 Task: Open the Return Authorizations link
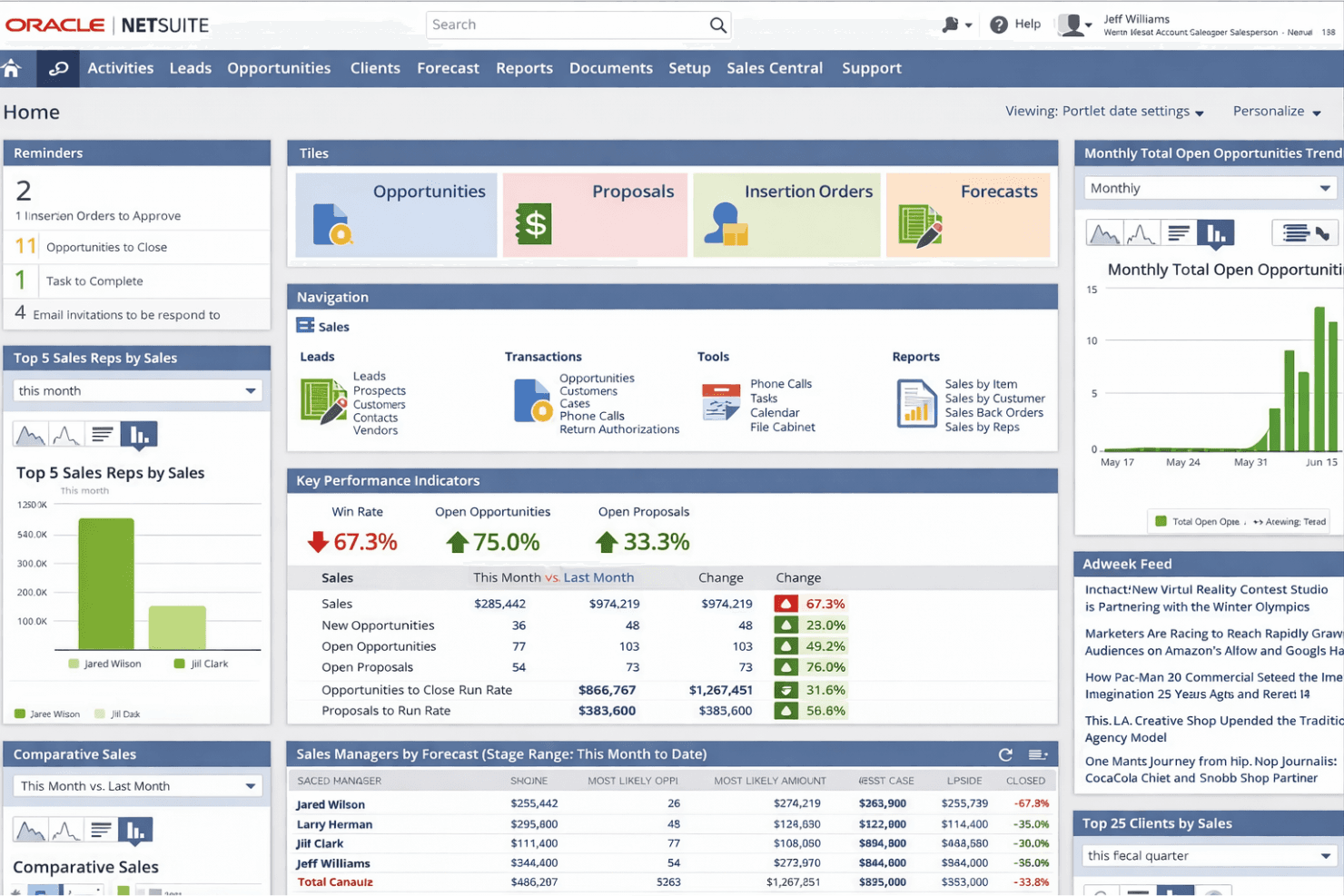click(x=619, y=429)
